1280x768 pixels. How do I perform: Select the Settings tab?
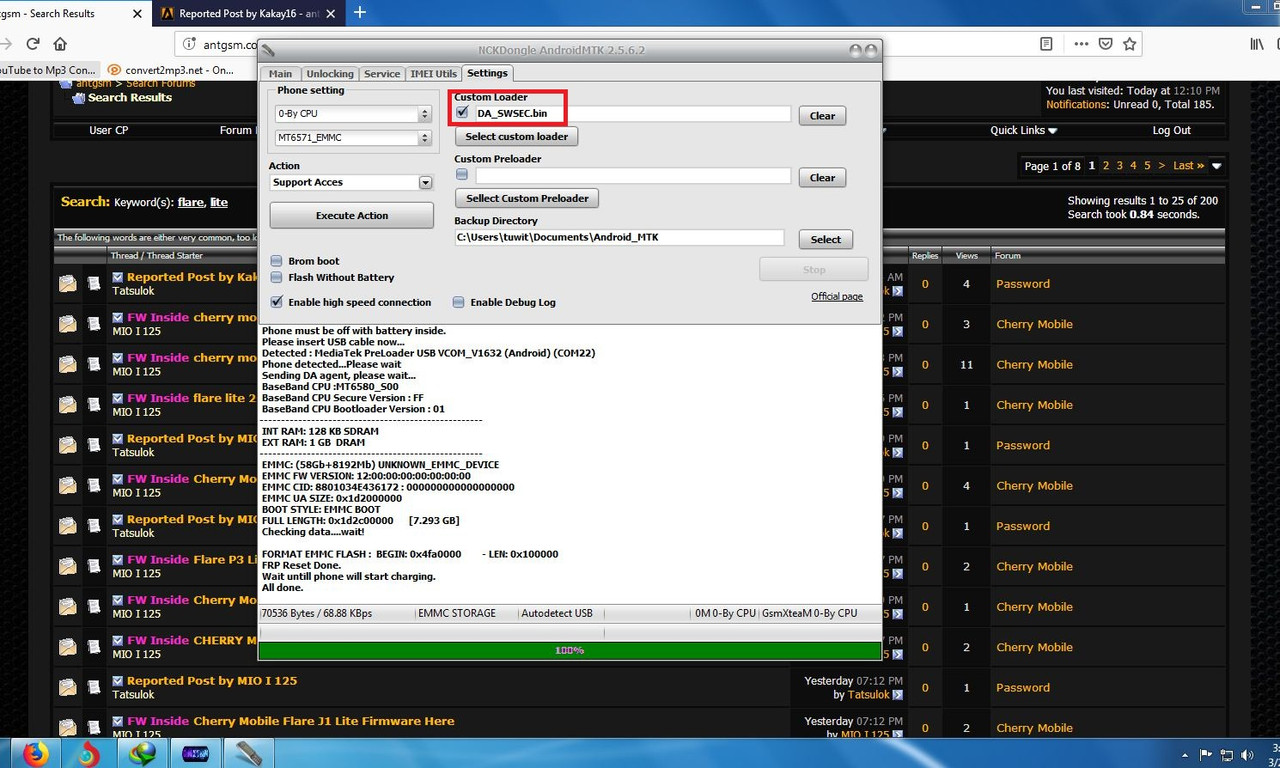(x=487, y=73)
